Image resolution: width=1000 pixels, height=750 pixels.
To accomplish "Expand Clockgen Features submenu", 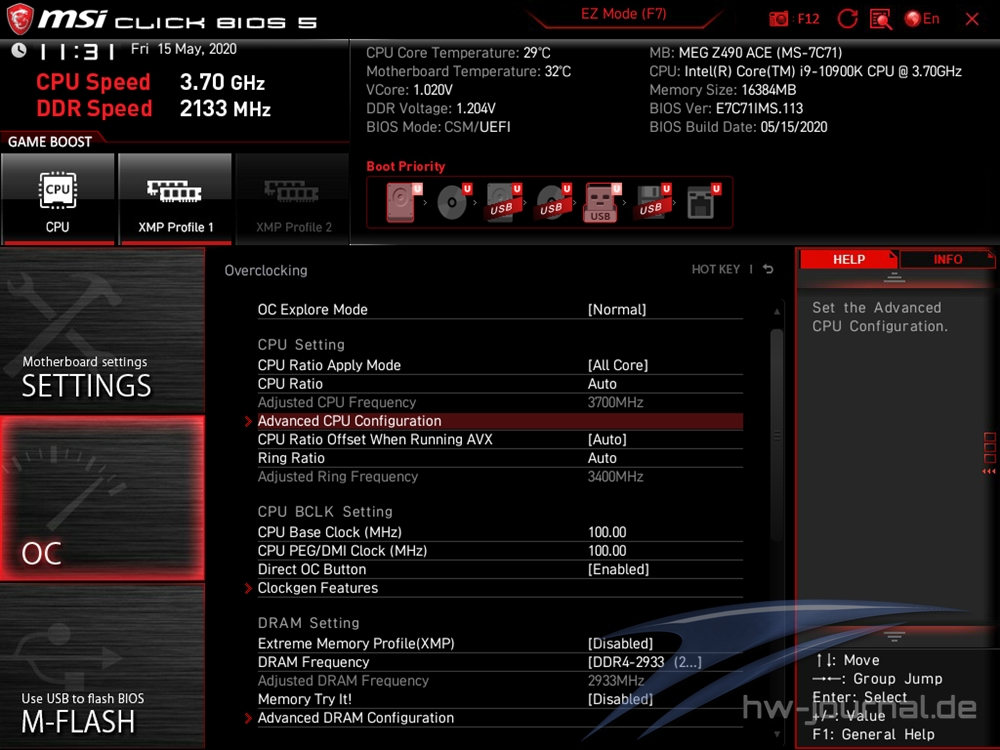I will pos(500,588).
